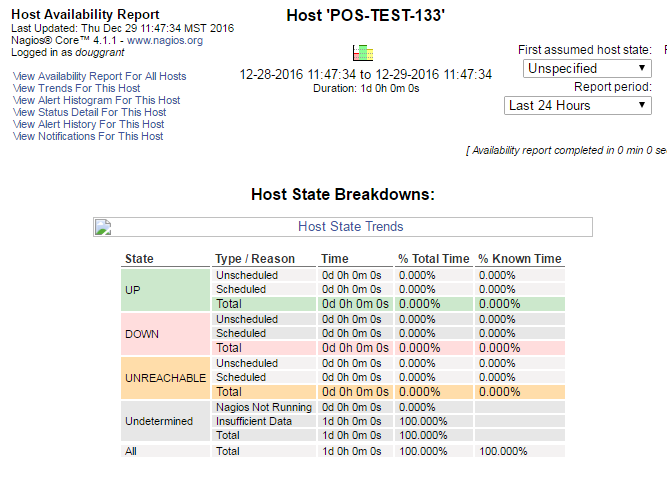
Task: Open View Alert History For This Host
Action: [88, 124]
